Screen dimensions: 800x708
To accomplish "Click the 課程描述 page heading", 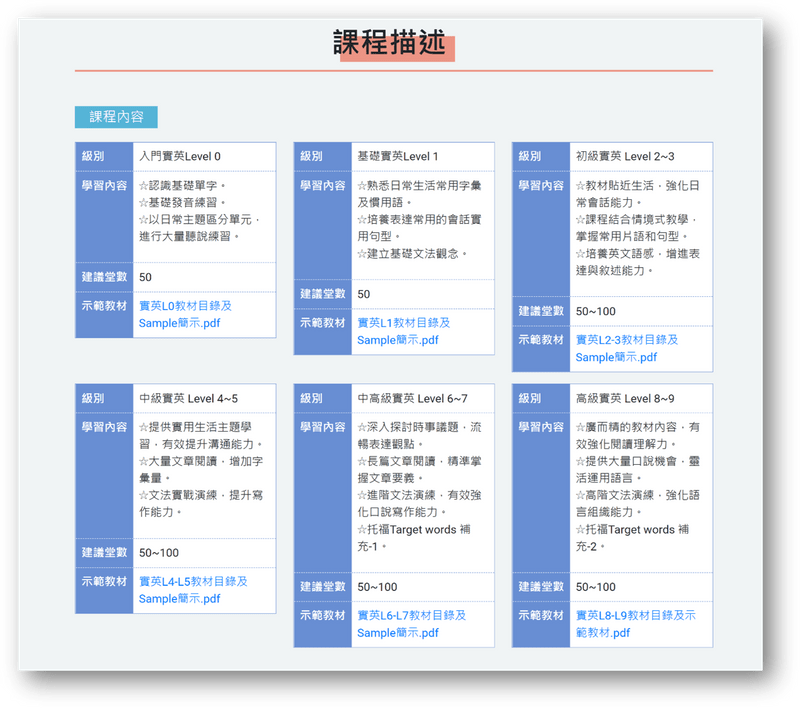I will point(394,44).
